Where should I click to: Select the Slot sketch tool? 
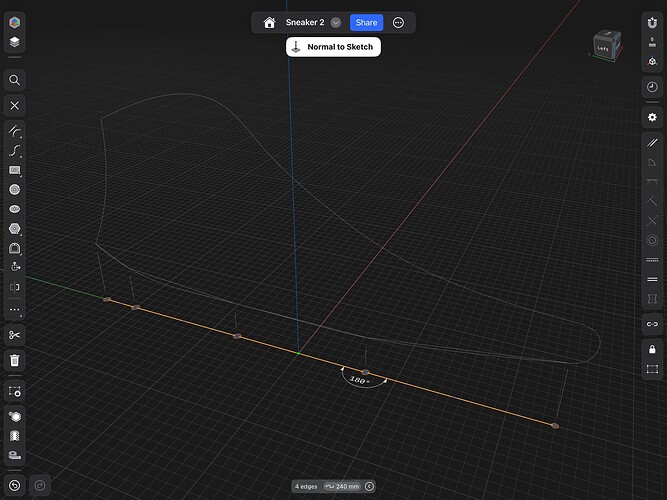pyautogui.click(x=14, y=248)
